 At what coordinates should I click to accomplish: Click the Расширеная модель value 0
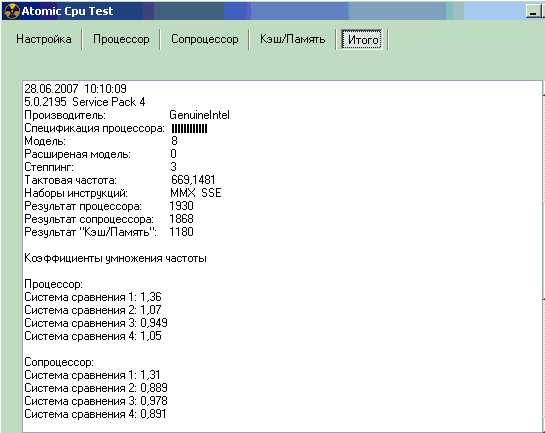[173, 154]
